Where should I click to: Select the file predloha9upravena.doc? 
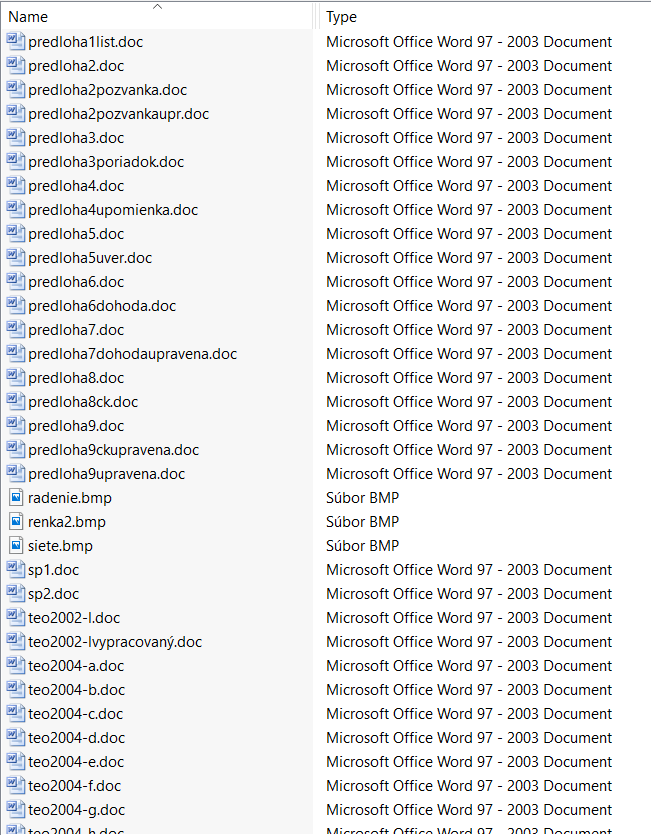click(x=107, y=473)
